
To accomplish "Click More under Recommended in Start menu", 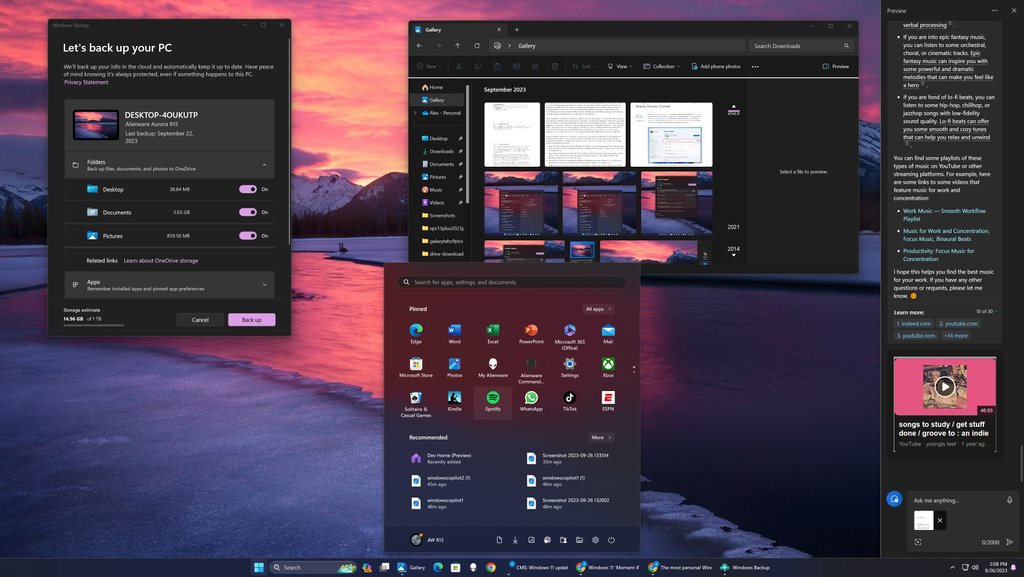I will coord(600,437).
